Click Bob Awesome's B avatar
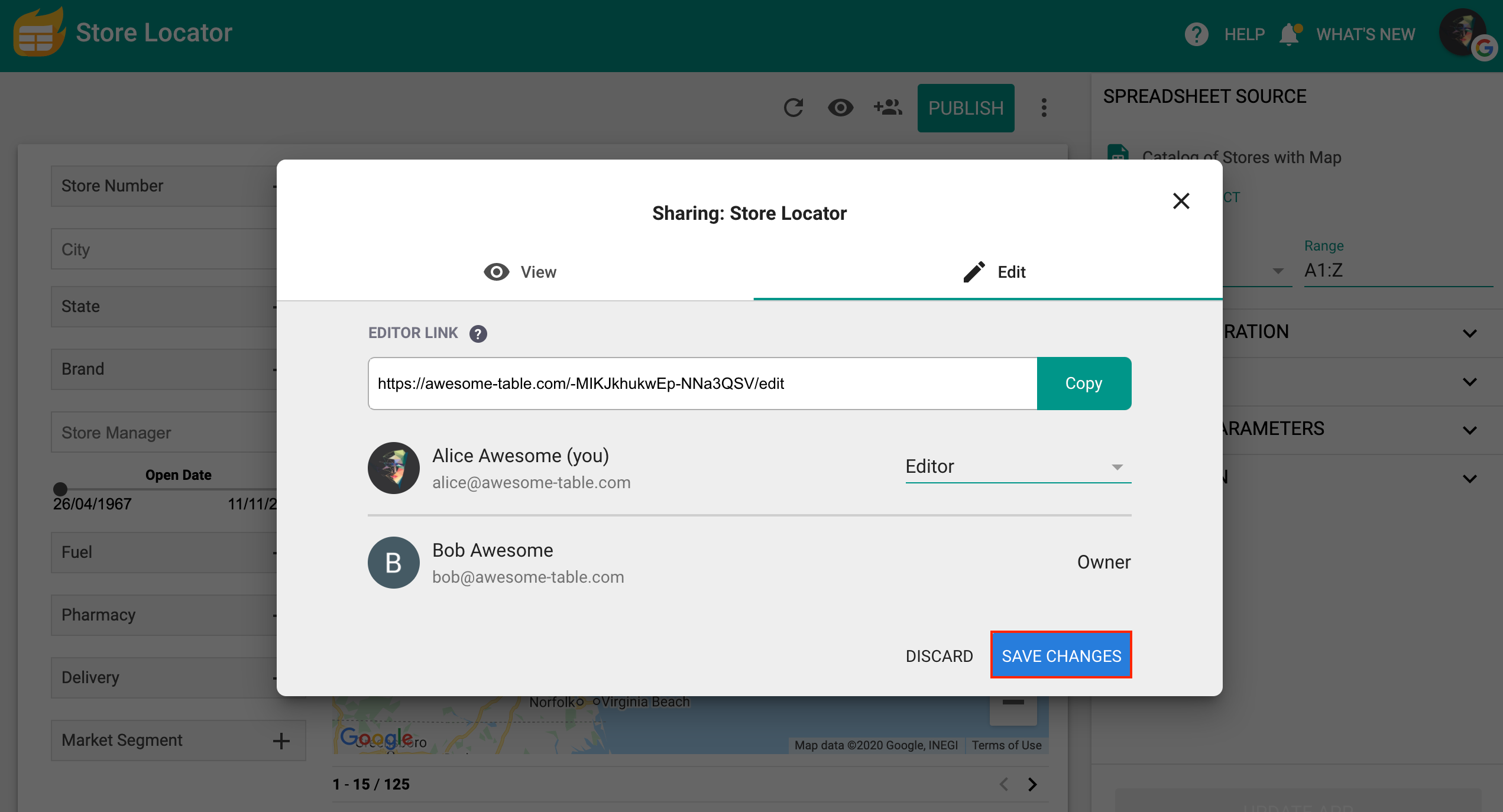This screenshot has height=812, width=1503. pyautogui.click(x=394, y=563)
